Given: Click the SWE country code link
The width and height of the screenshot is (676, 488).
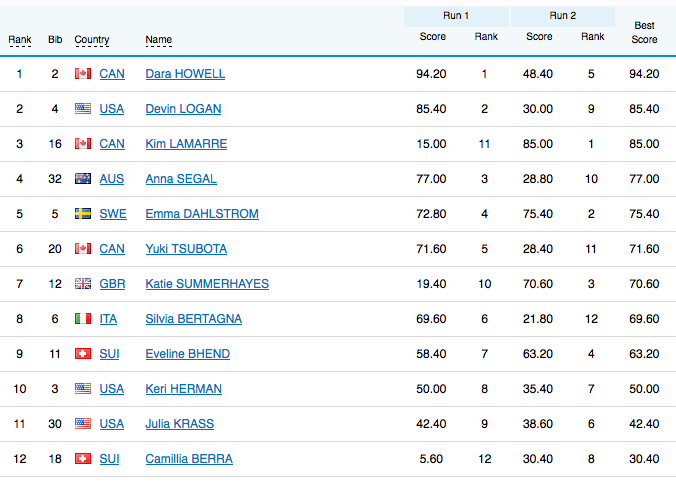Looking at the screenshot, I should (113, 214).
